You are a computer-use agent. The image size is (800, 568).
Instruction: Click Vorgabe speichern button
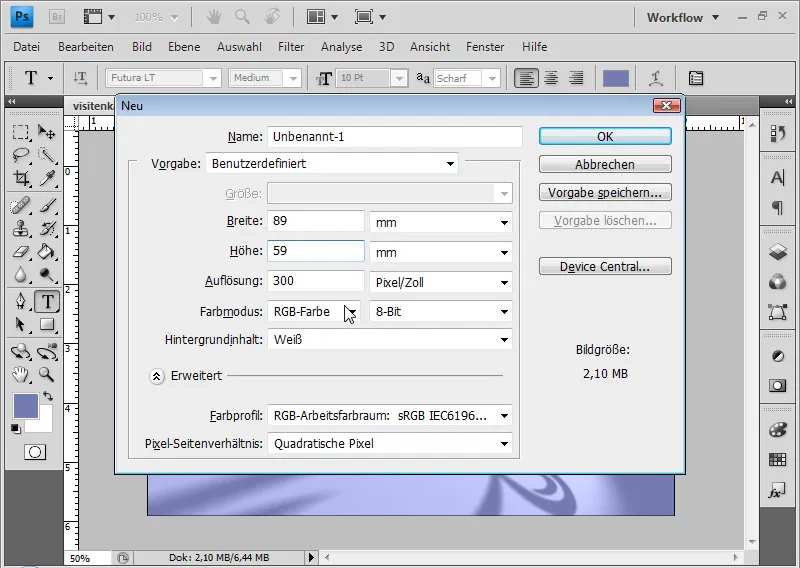pos(605,192)
